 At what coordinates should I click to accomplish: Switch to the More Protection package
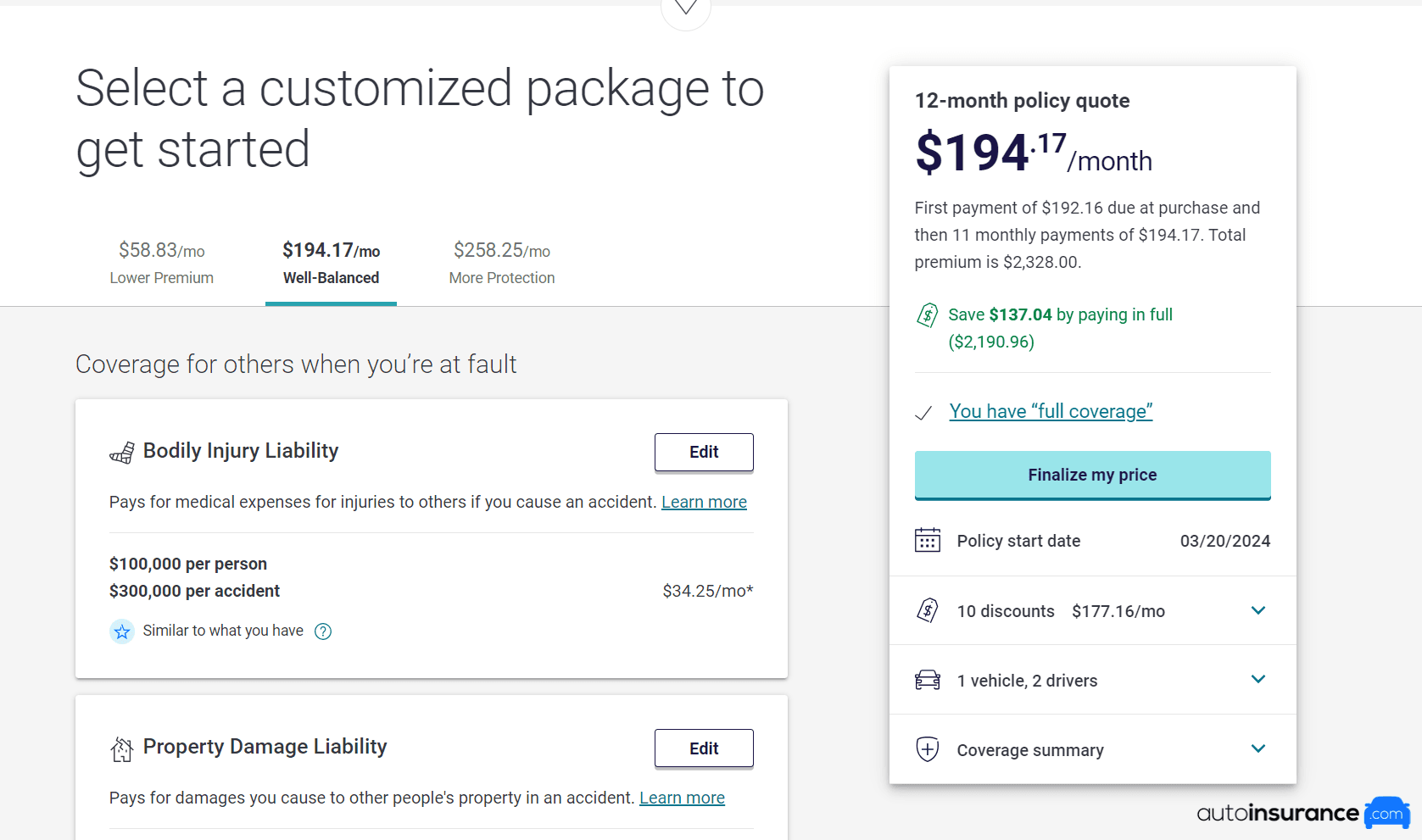[501, 262]
